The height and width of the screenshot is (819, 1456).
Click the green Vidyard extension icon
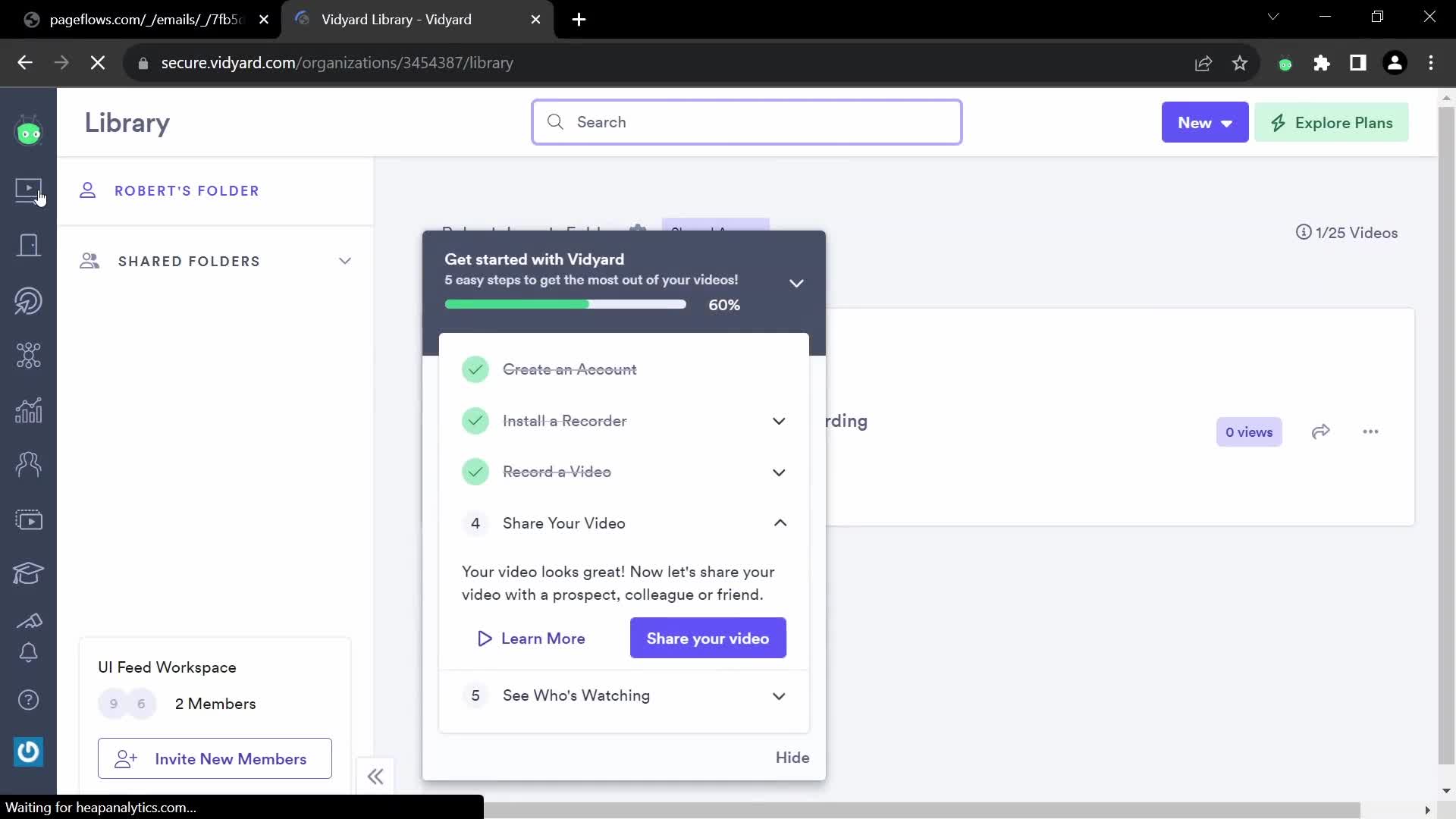[x=1285, y=64]
